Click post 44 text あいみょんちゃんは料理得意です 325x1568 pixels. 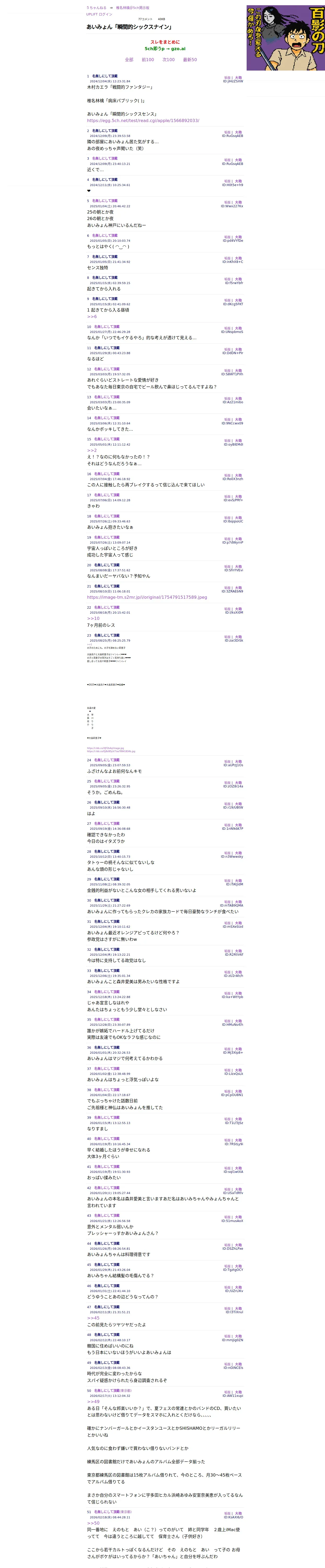pos(118,1254)
